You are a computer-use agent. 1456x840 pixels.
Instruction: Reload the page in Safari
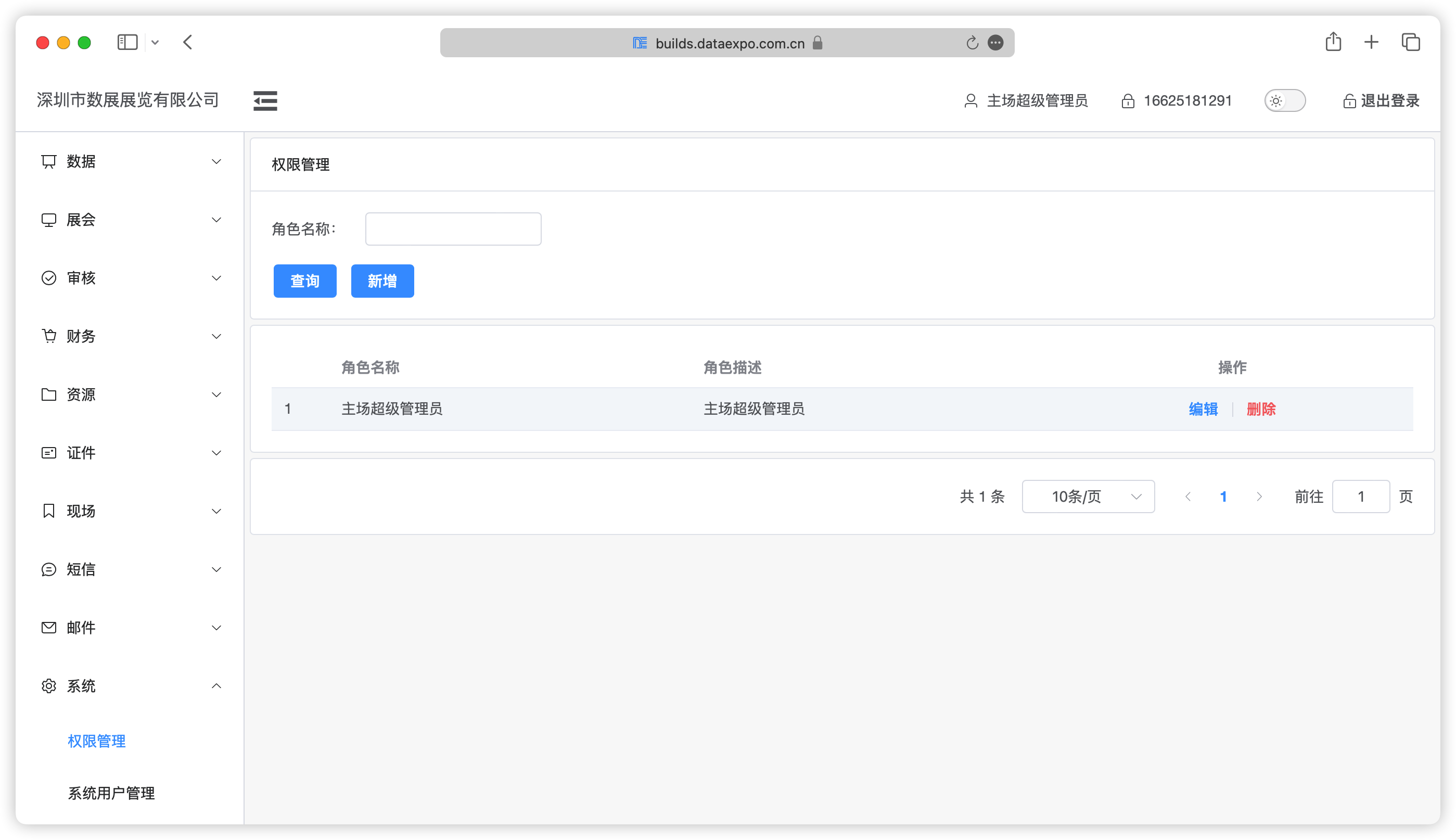pos(972,43)
